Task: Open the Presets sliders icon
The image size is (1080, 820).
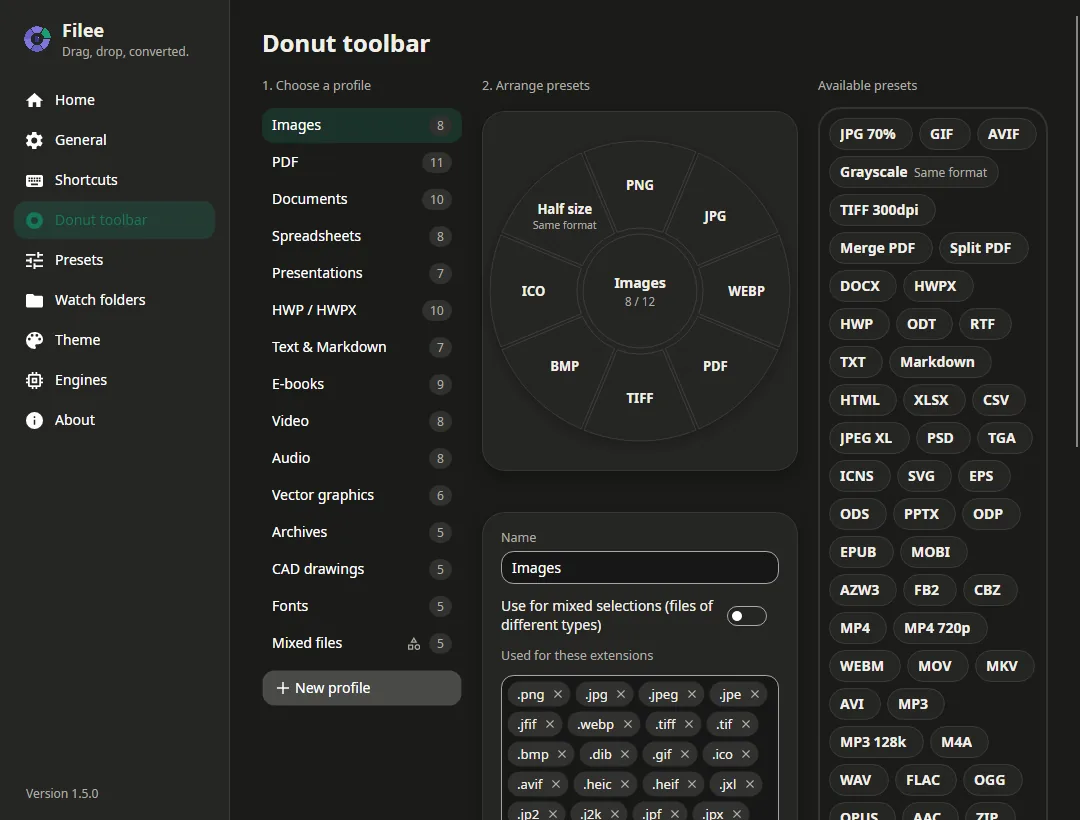Action: (x=34, y=260)
